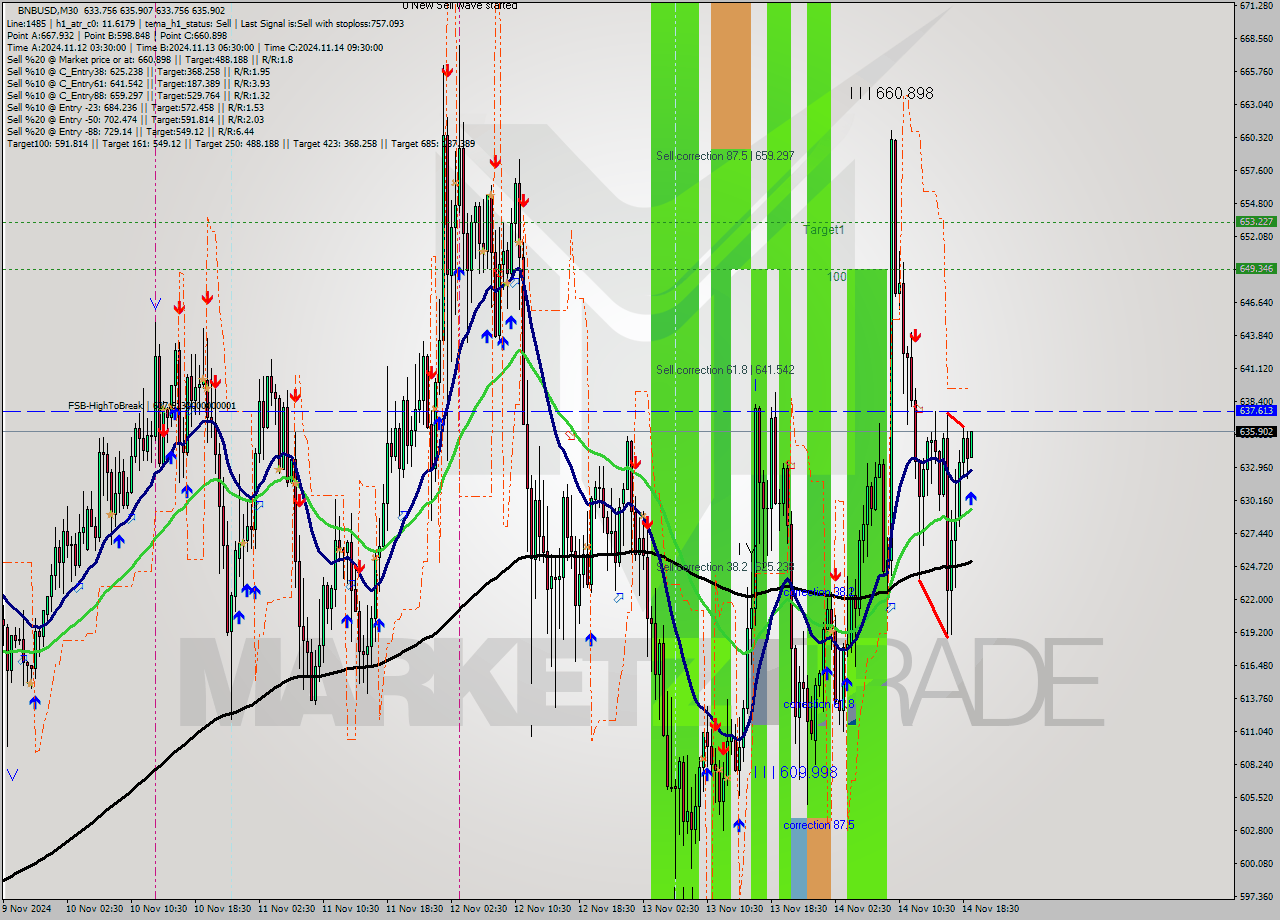Click the '0 New Sell wave started' text
This screenshot has width=1280, height=920.
coord(460,5)
